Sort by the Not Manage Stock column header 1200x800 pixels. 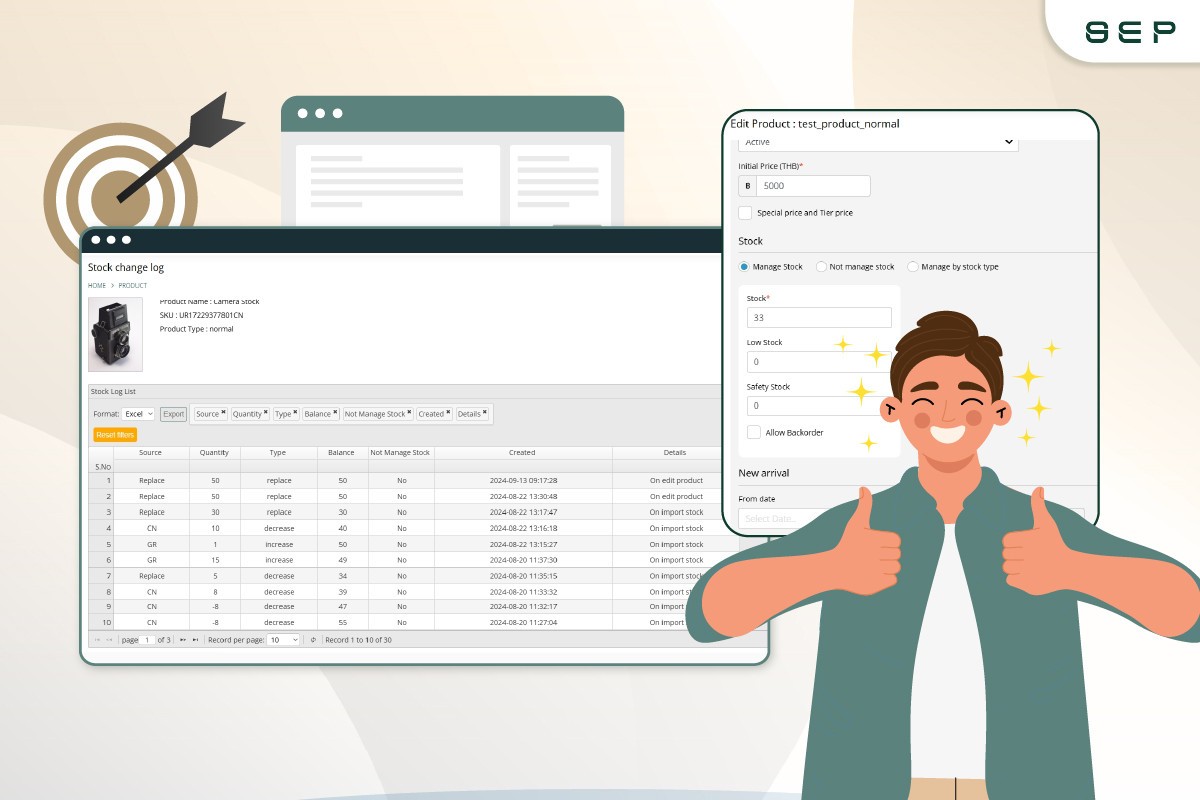click(x=400, y=453)
